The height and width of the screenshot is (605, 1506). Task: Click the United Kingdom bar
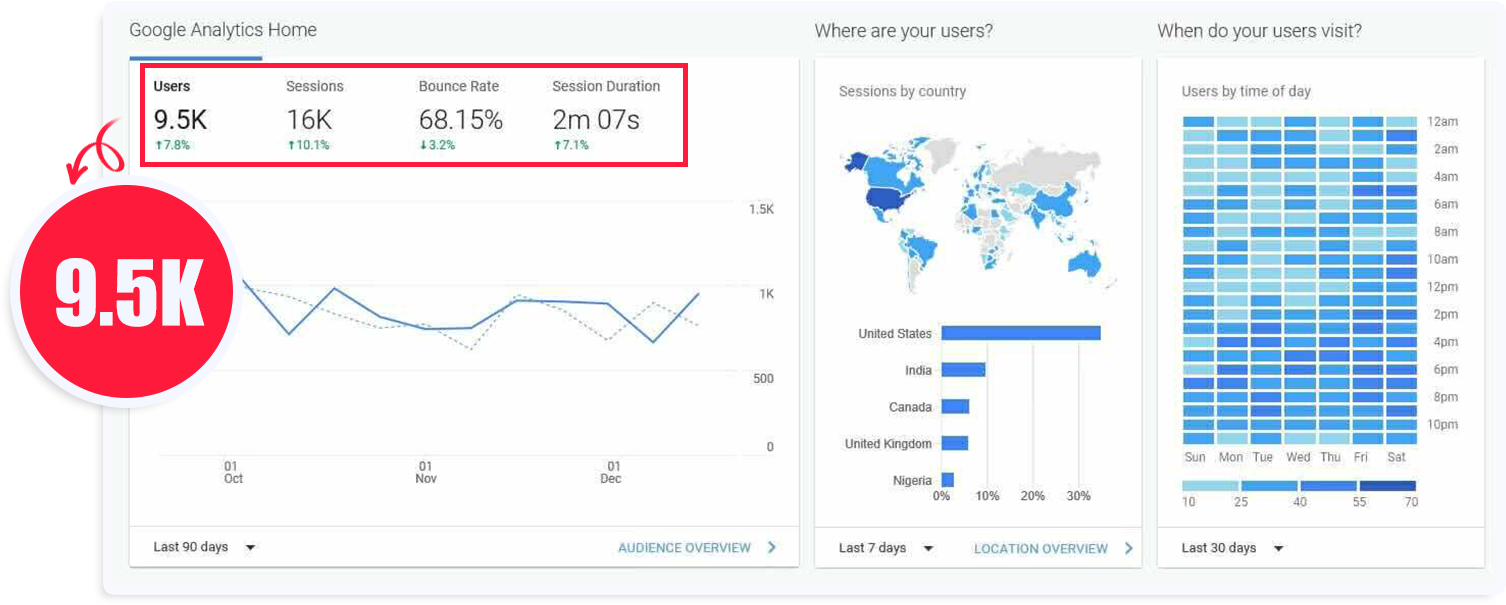pyautogui.click(x=954, y=443)
